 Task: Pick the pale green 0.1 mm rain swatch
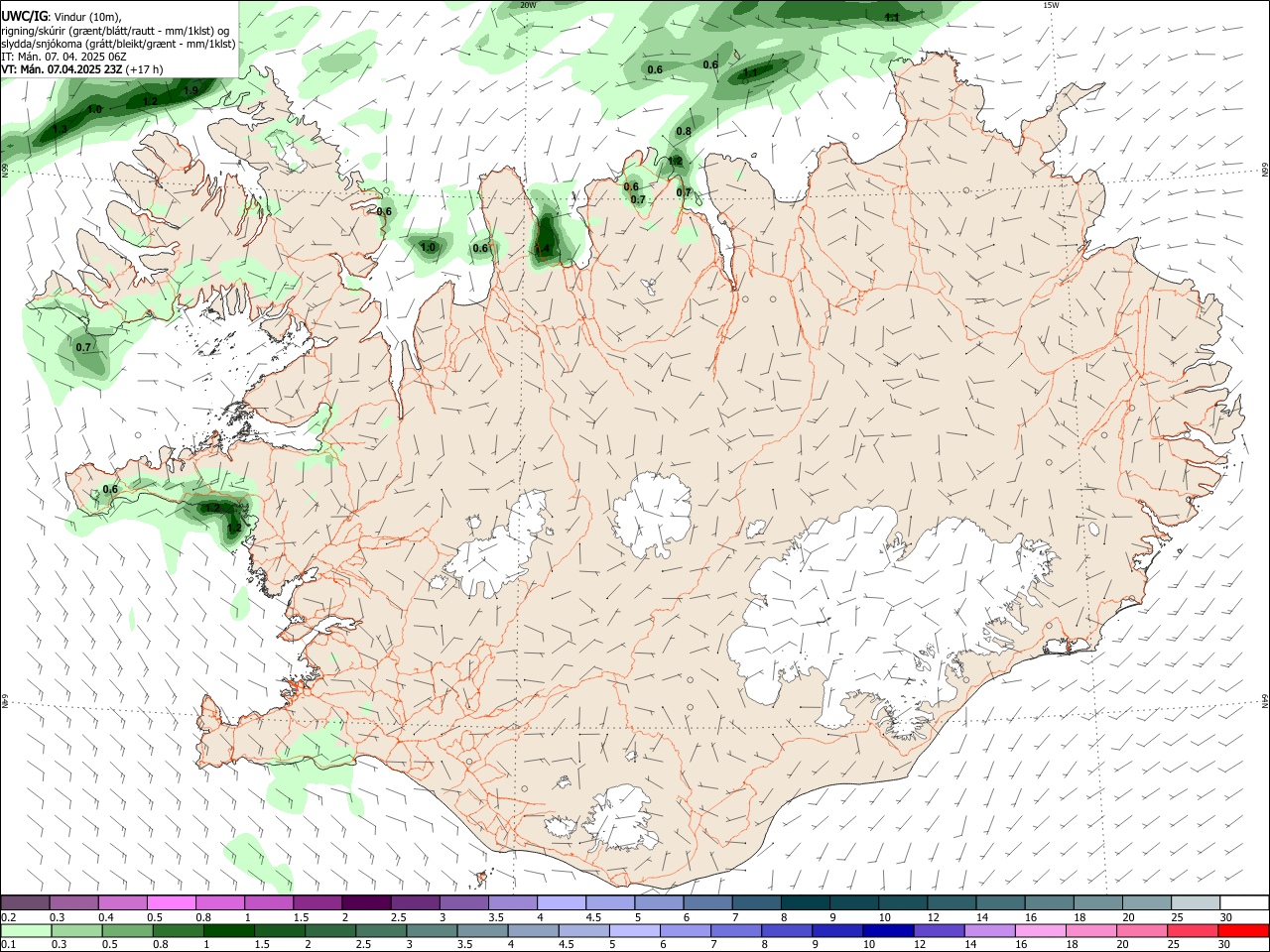[25, 930]
